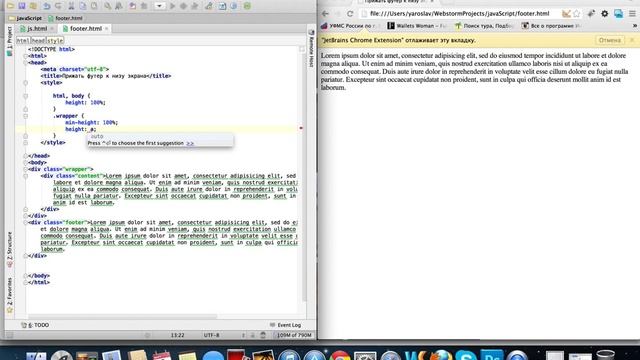This screenshot has width=640, height=360.
Task: Click the Отмена button in debug infobar
Action: (x=610, y=40)
